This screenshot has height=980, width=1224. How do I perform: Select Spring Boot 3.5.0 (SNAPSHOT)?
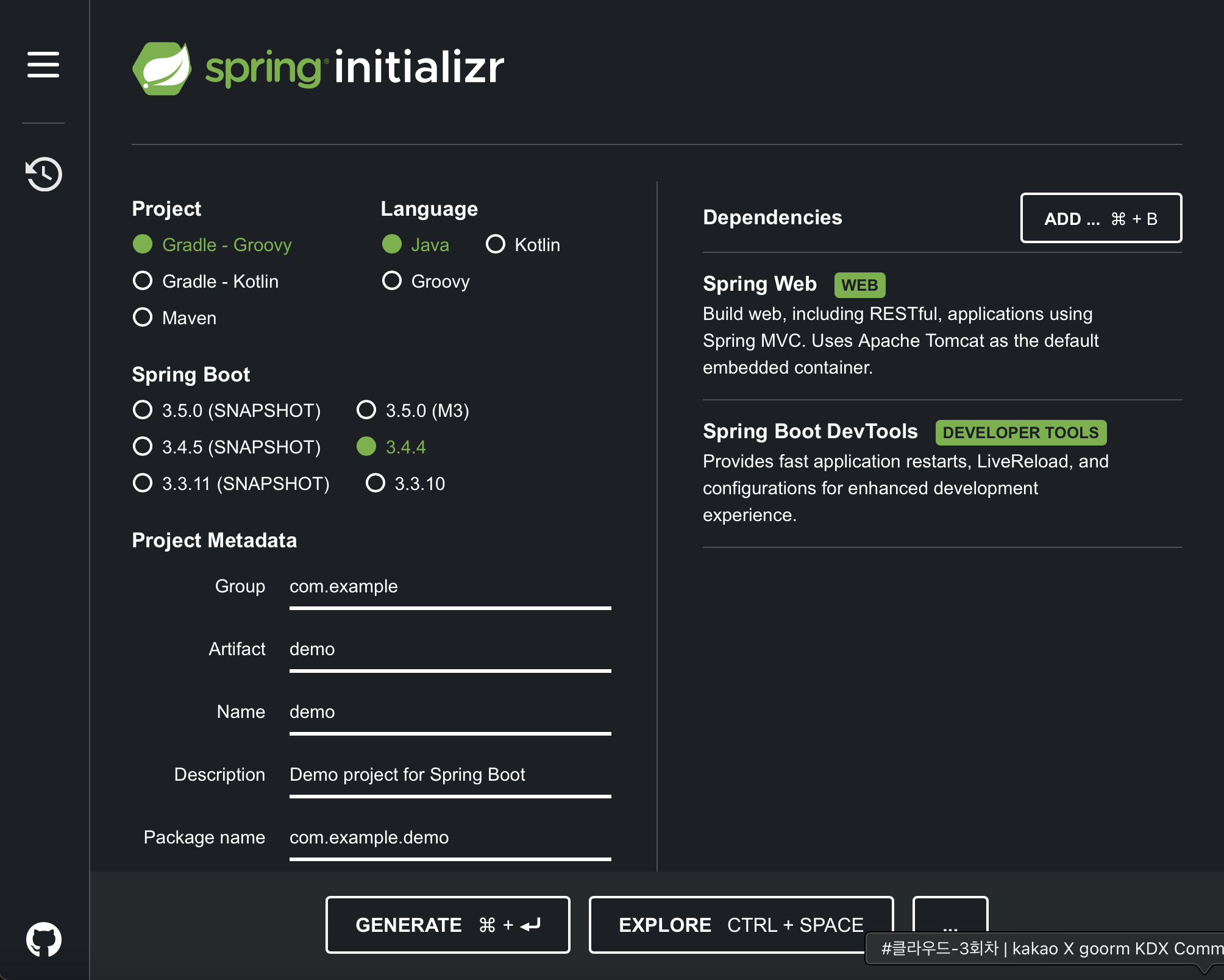pos(227,410)
